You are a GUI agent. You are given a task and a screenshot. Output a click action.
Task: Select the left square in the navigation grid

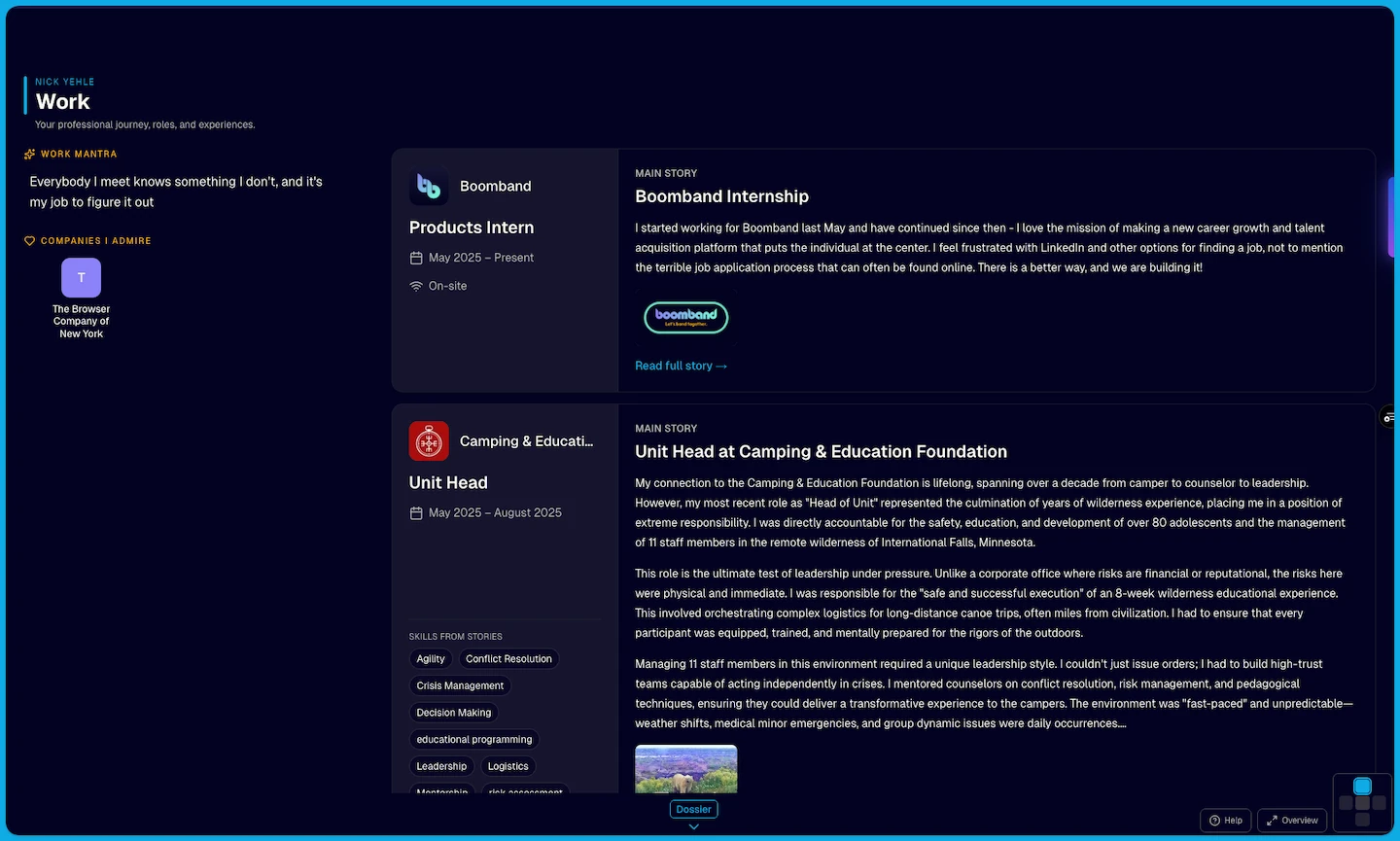(x=1347, y=803)
